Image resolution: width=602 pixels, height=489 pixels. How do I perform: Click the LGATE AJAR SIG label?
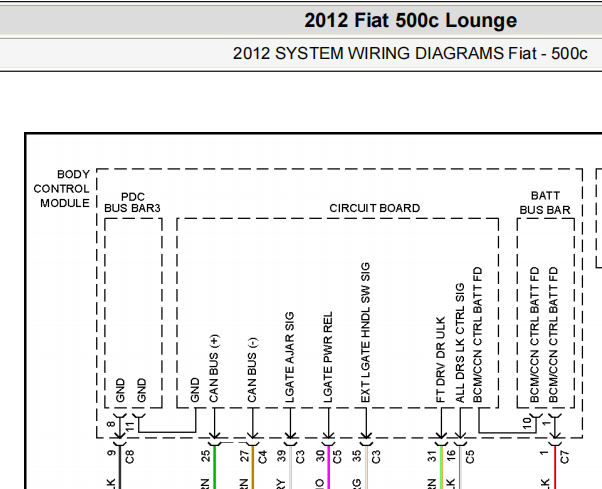(x=289, y=357)
